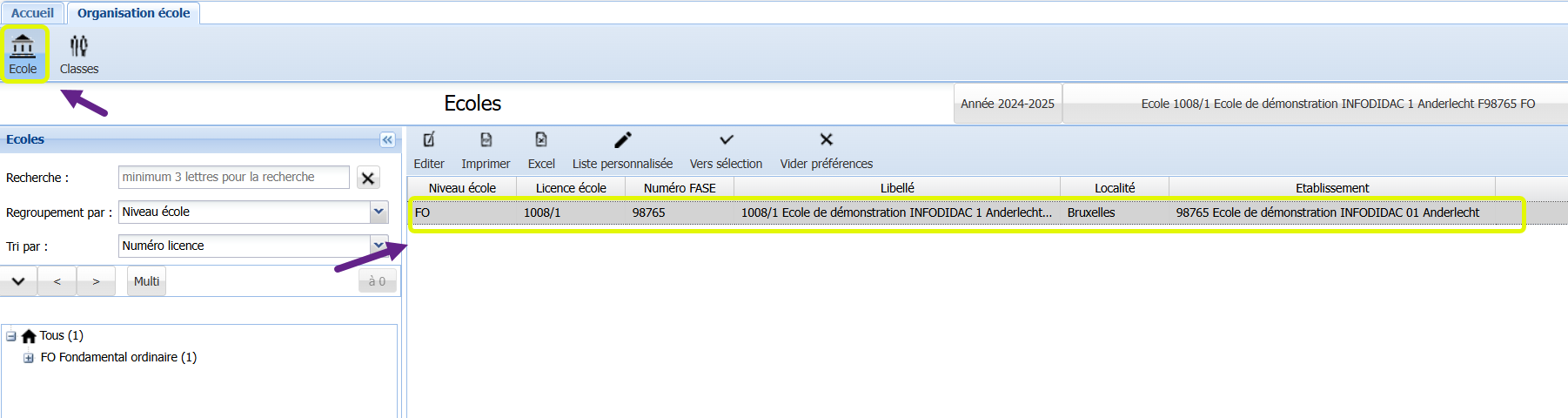This screenshot has width=1568, height=418.
Task: Click the Editer pencil icon
Action: tap(429, 140)
